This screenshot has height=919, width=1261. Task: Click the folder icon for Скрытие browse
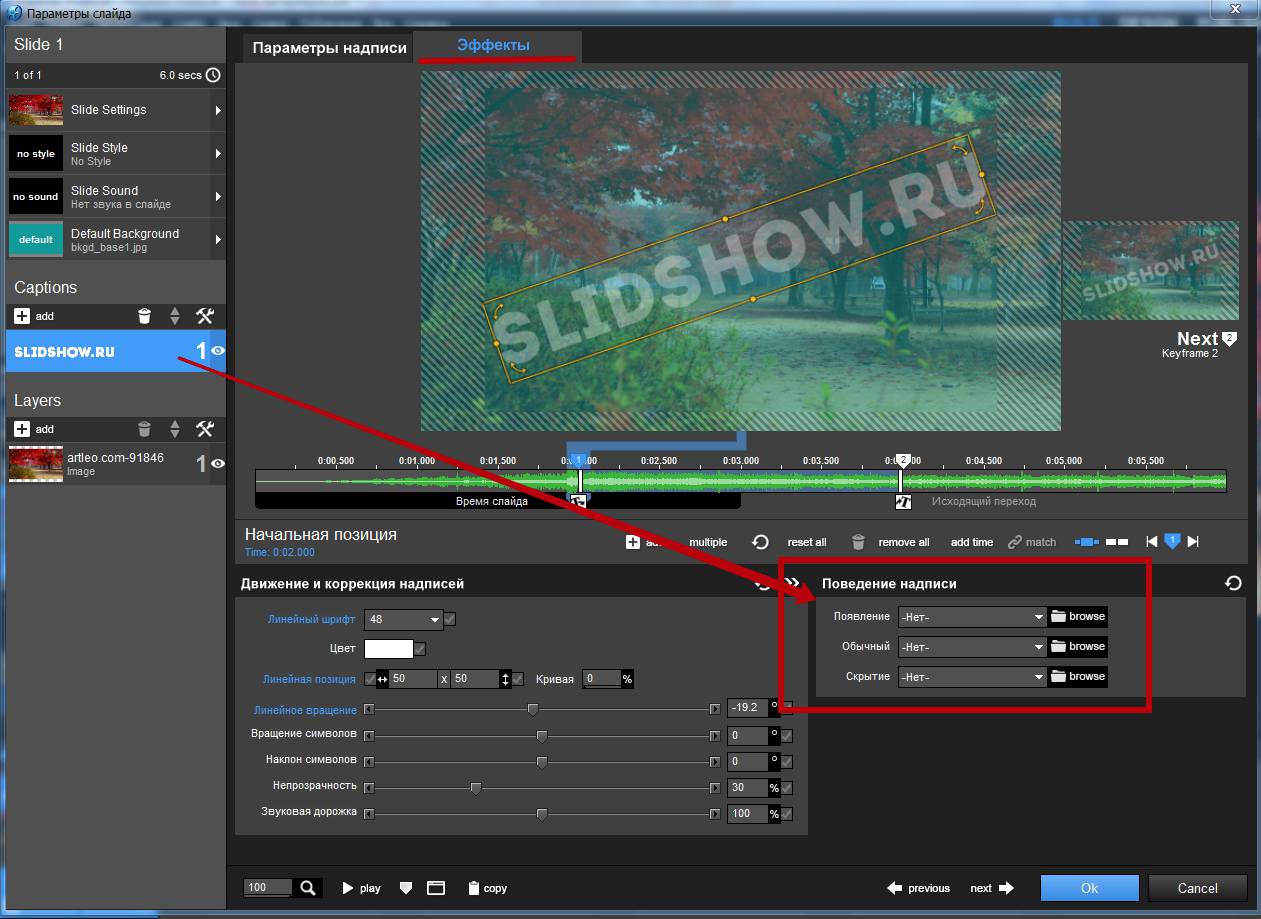[1058, 676]
